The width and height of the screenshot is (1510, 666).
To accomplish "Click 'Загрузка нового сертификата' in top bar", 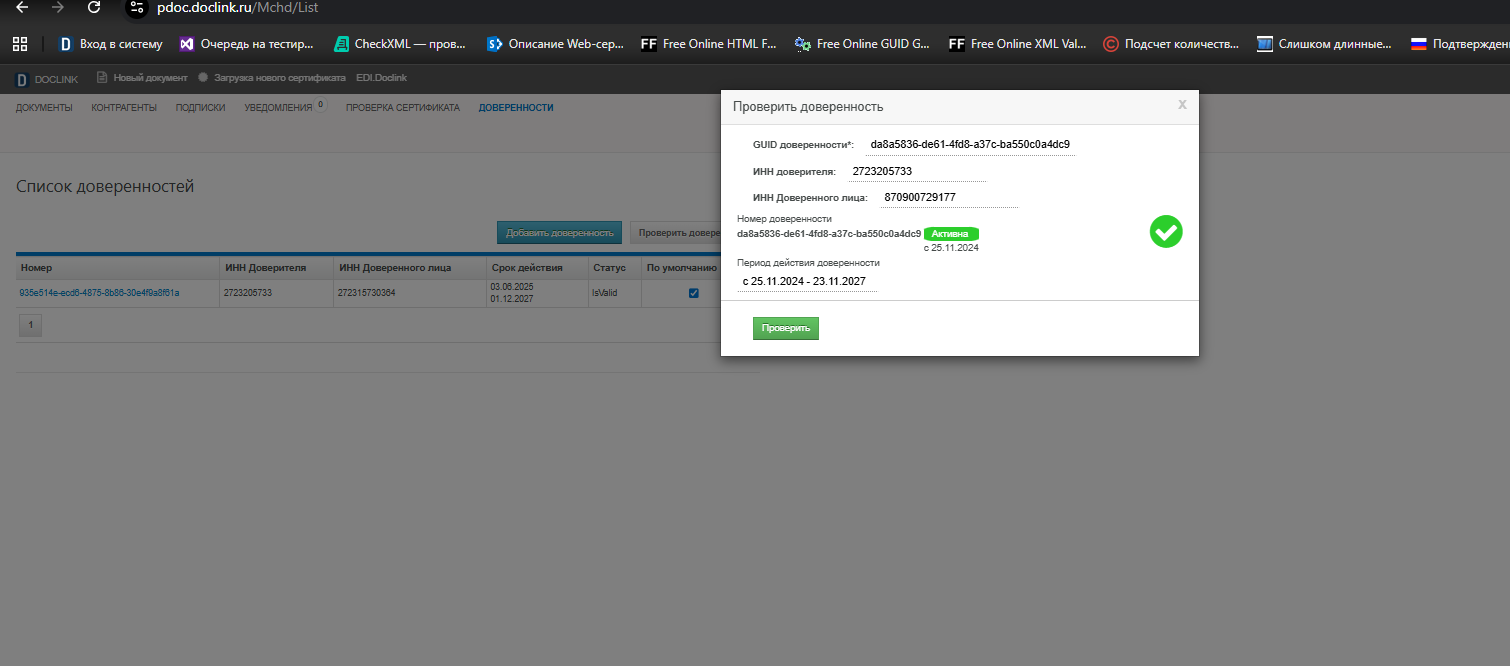I will [x=271, y=78].
